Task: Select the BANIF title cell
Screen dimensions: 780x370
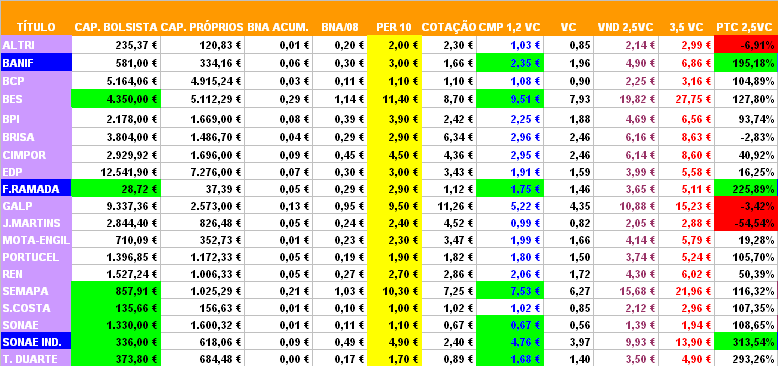Action: tap(36, 63)
